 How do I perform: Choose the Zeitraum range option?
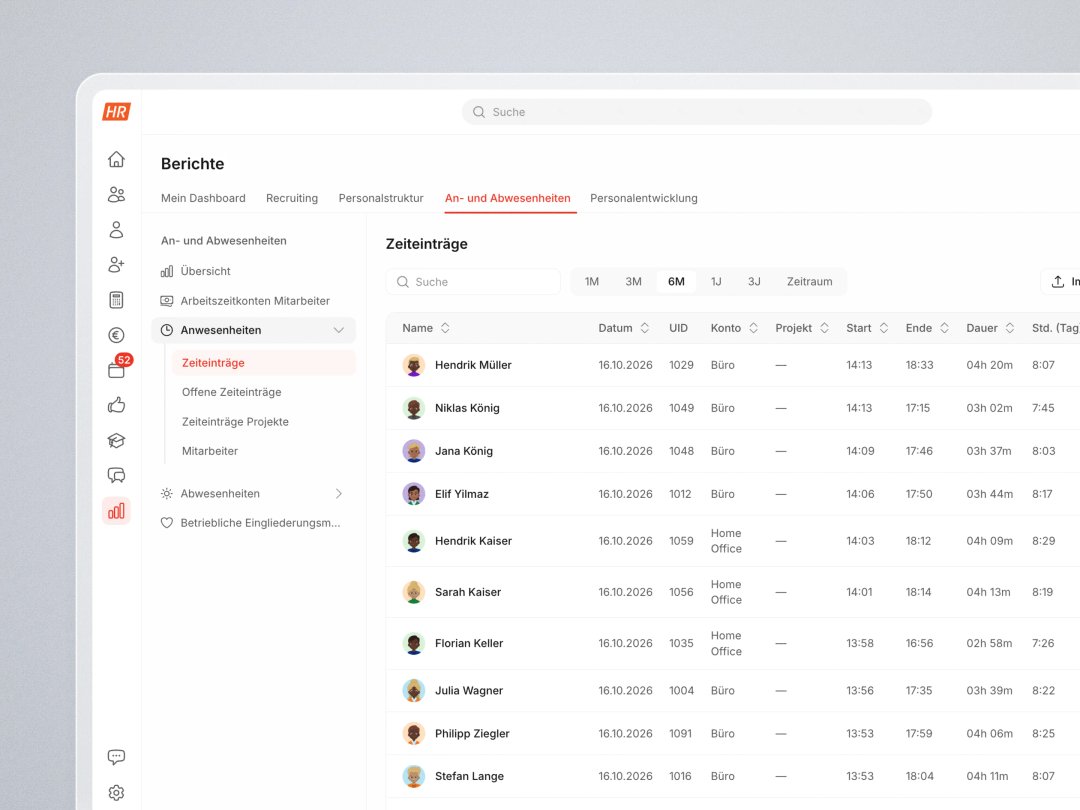[x=809, y=282]
